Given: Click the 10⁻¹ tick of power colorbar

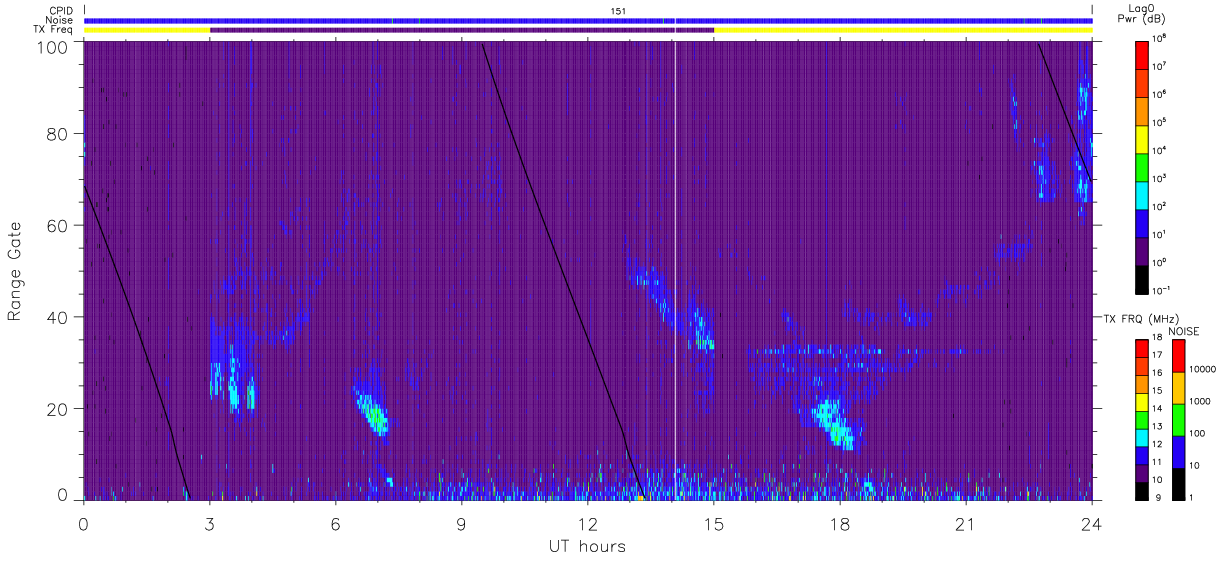Looking at the screenshot, I should tap(1163, 290).
